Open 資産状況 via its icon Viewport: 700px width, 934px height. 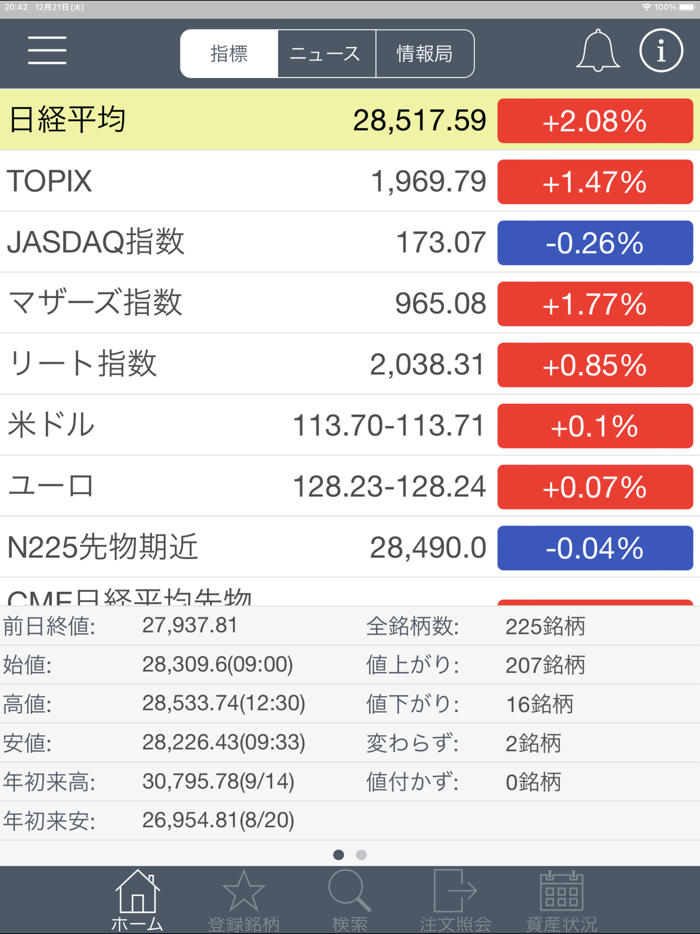tap(561, 893)
